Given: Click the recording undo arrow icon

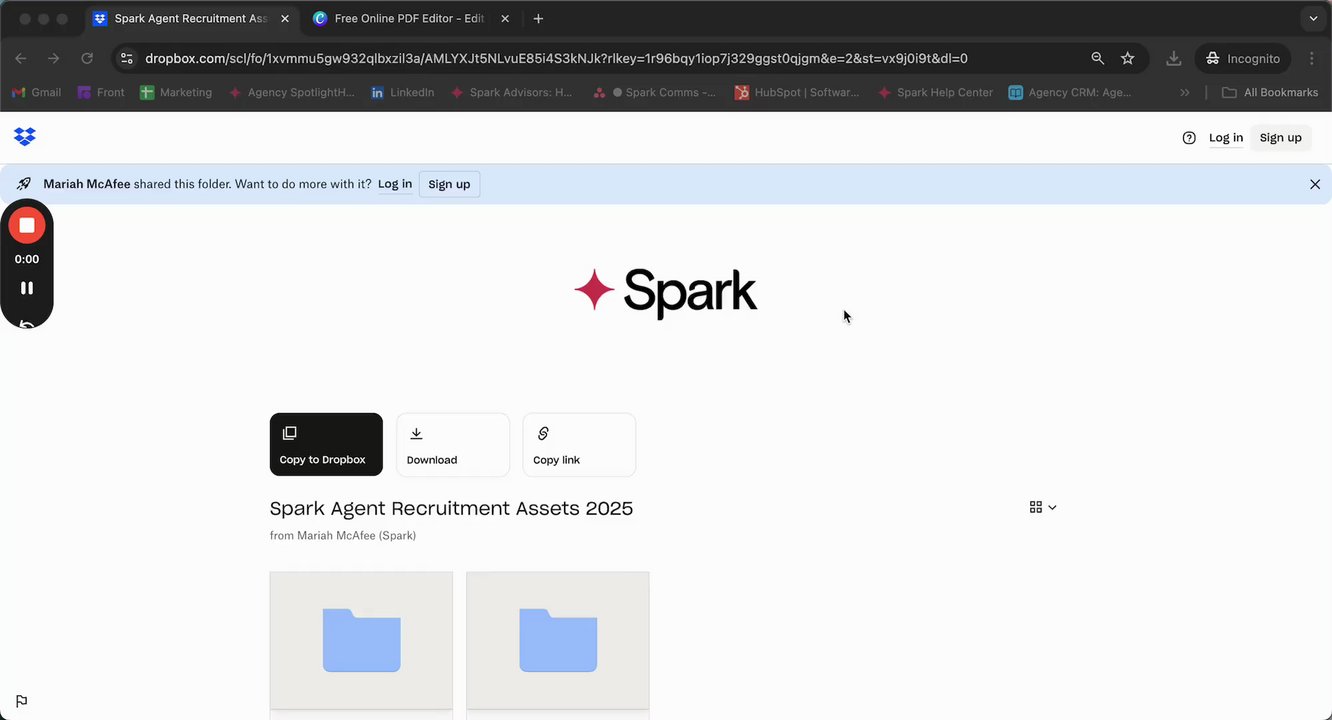Looking at the screenshot, I should (27, 324).
